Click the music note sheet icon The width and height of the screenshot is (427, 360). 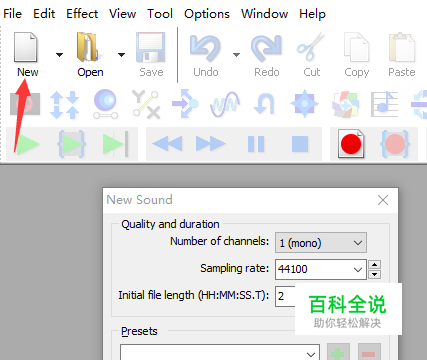(x=385, y=104)
